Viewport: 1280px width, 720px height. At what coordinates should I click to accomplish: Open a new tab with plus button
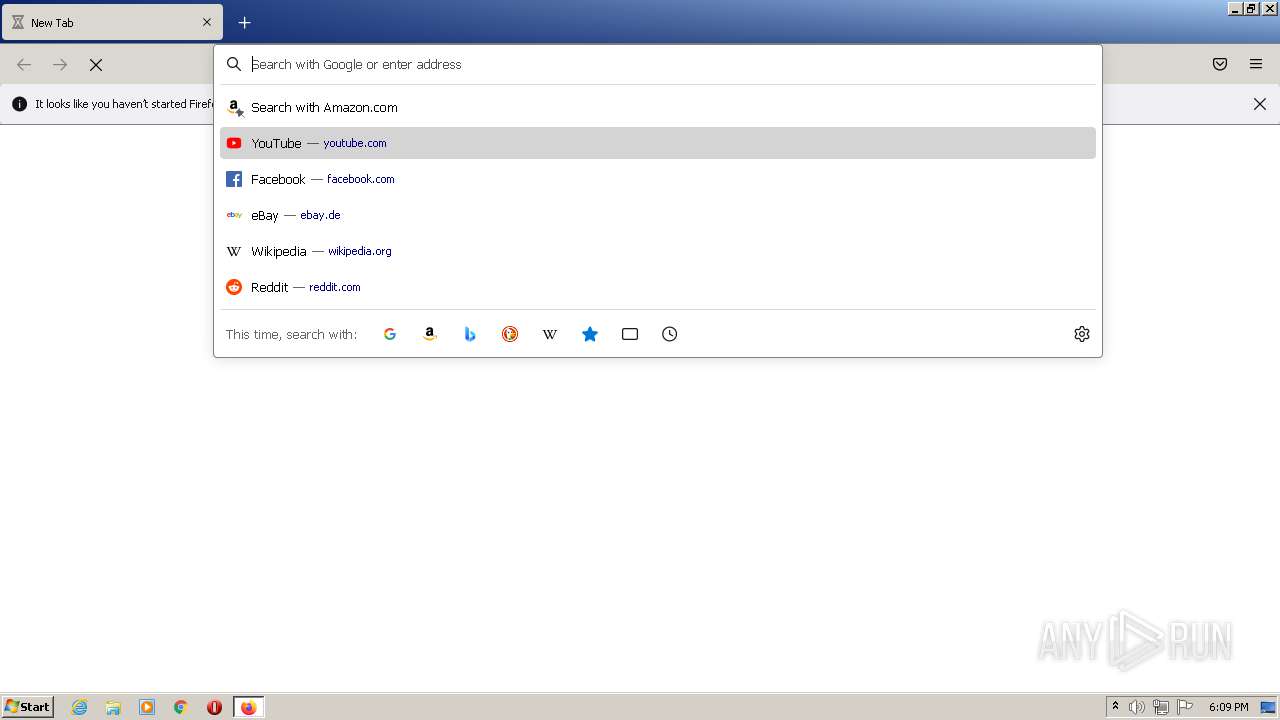(244, 22)
